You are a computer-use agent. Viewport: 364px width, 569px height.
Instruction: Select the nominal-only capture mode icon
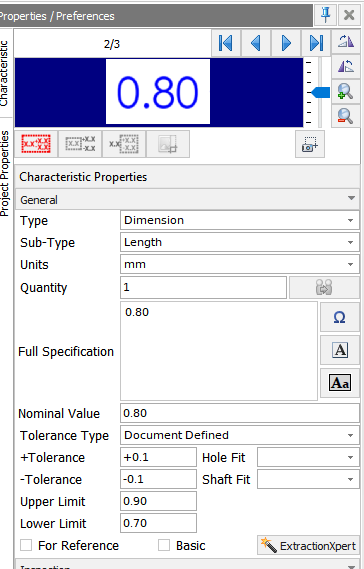80,144
